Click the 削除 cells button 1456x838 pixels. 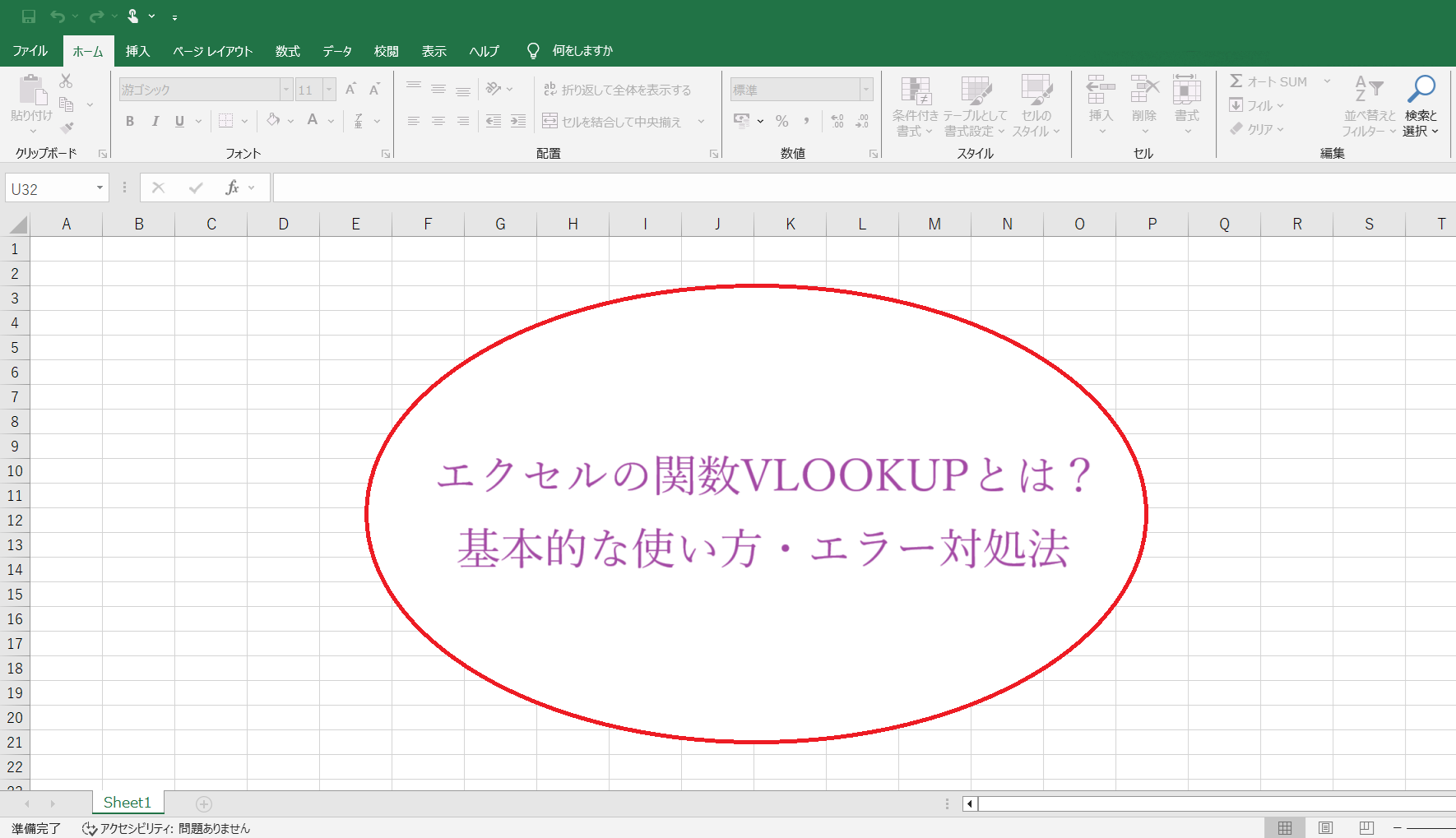[1144, 107]
